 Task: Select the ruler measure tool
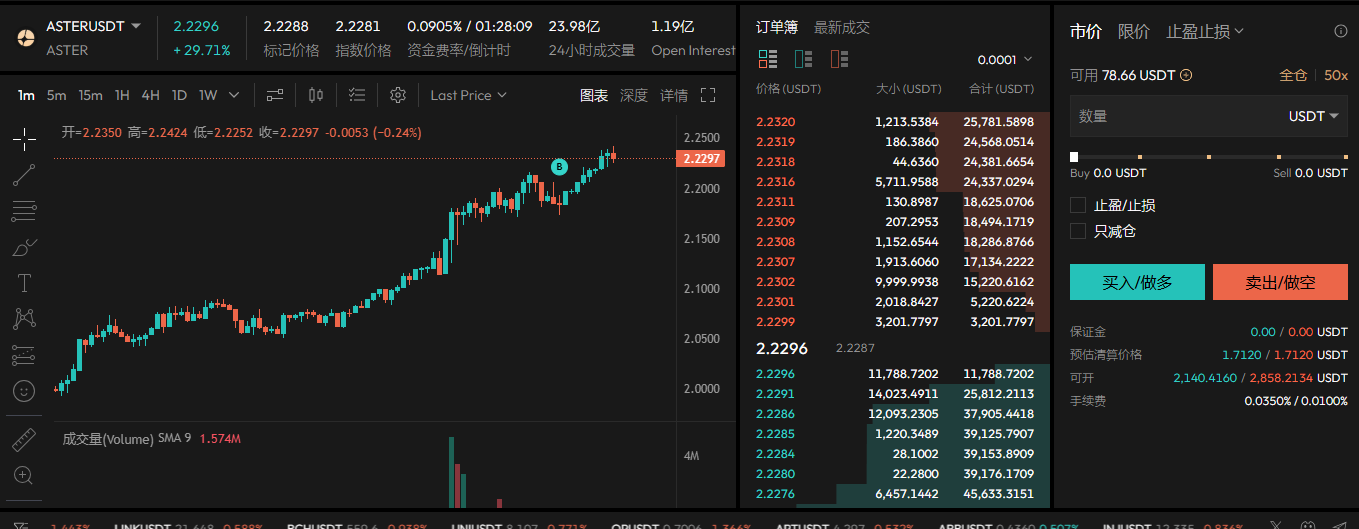coord(25,439)
